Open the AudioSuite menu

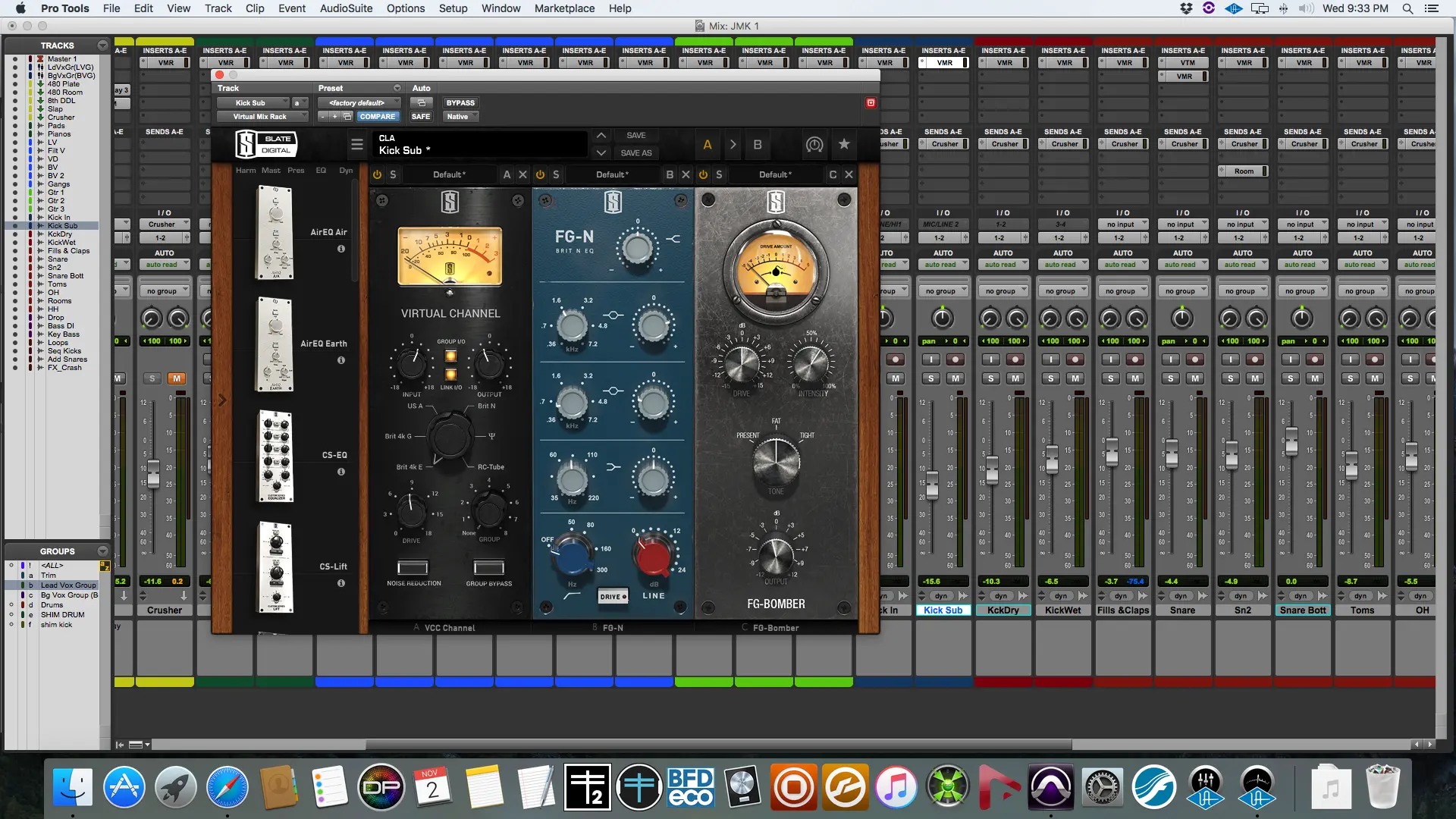pyautogui.click(x=346, y=8)
